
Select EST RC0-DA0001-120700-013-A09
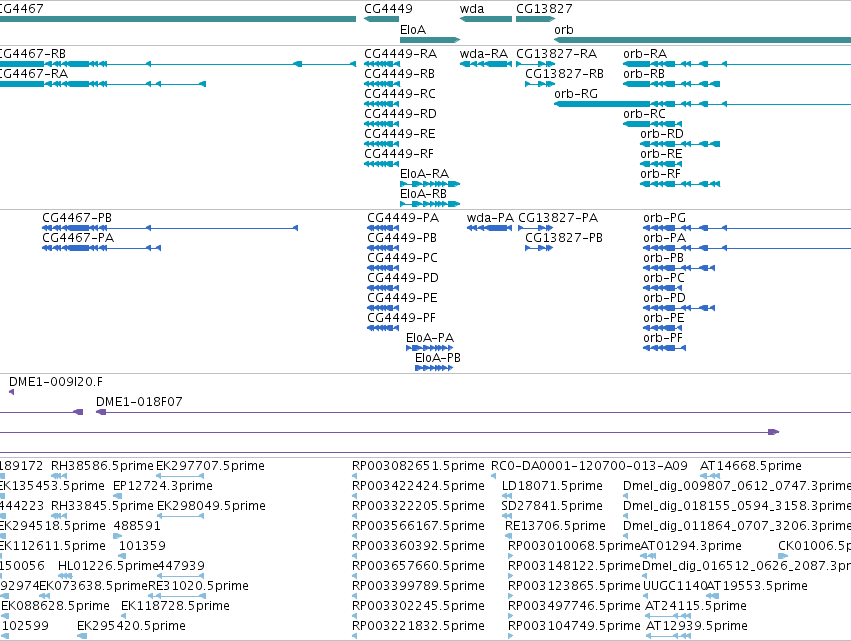point(493,476)
